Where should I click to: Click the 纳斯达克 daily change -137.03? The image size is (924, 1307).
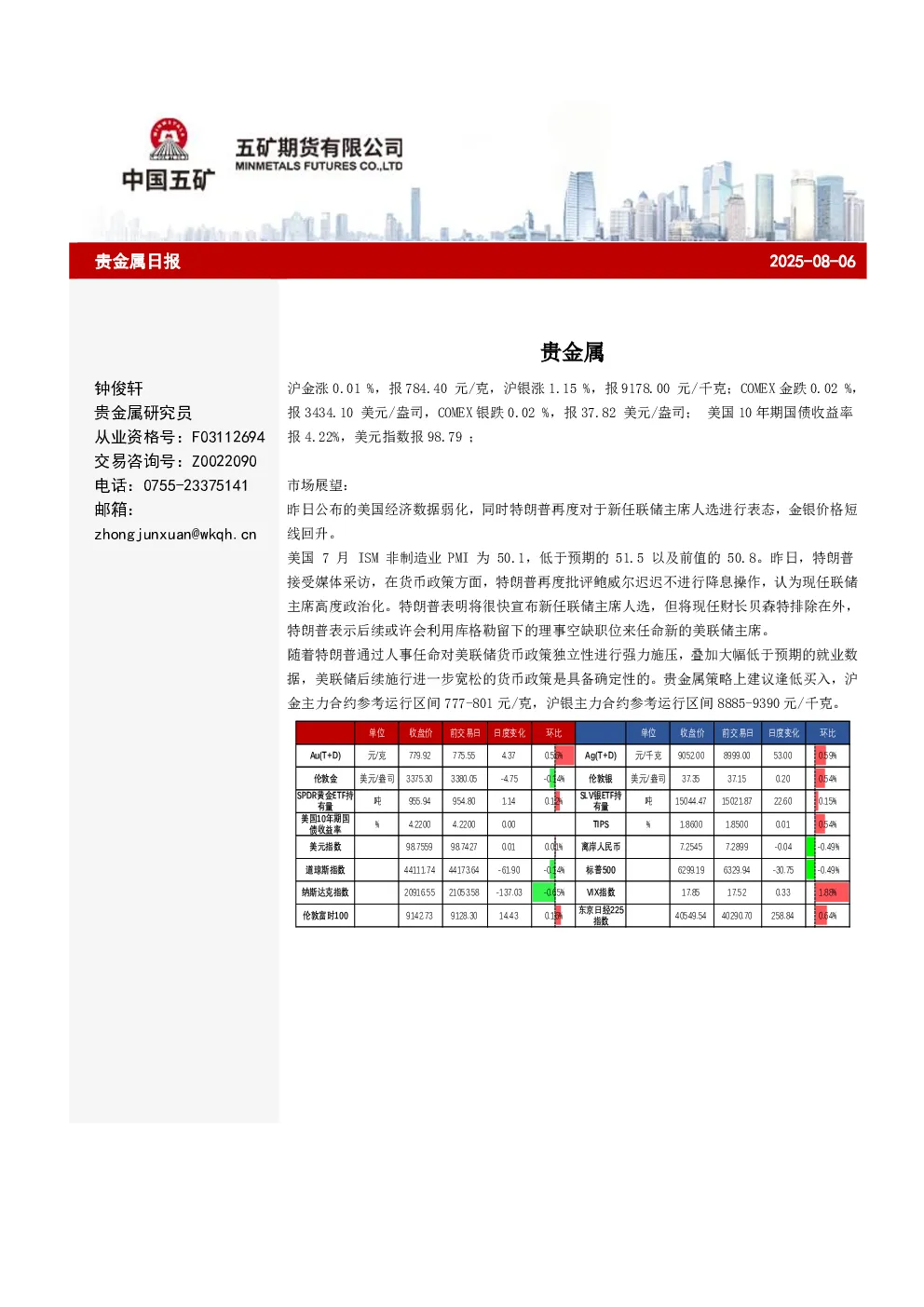509,892
